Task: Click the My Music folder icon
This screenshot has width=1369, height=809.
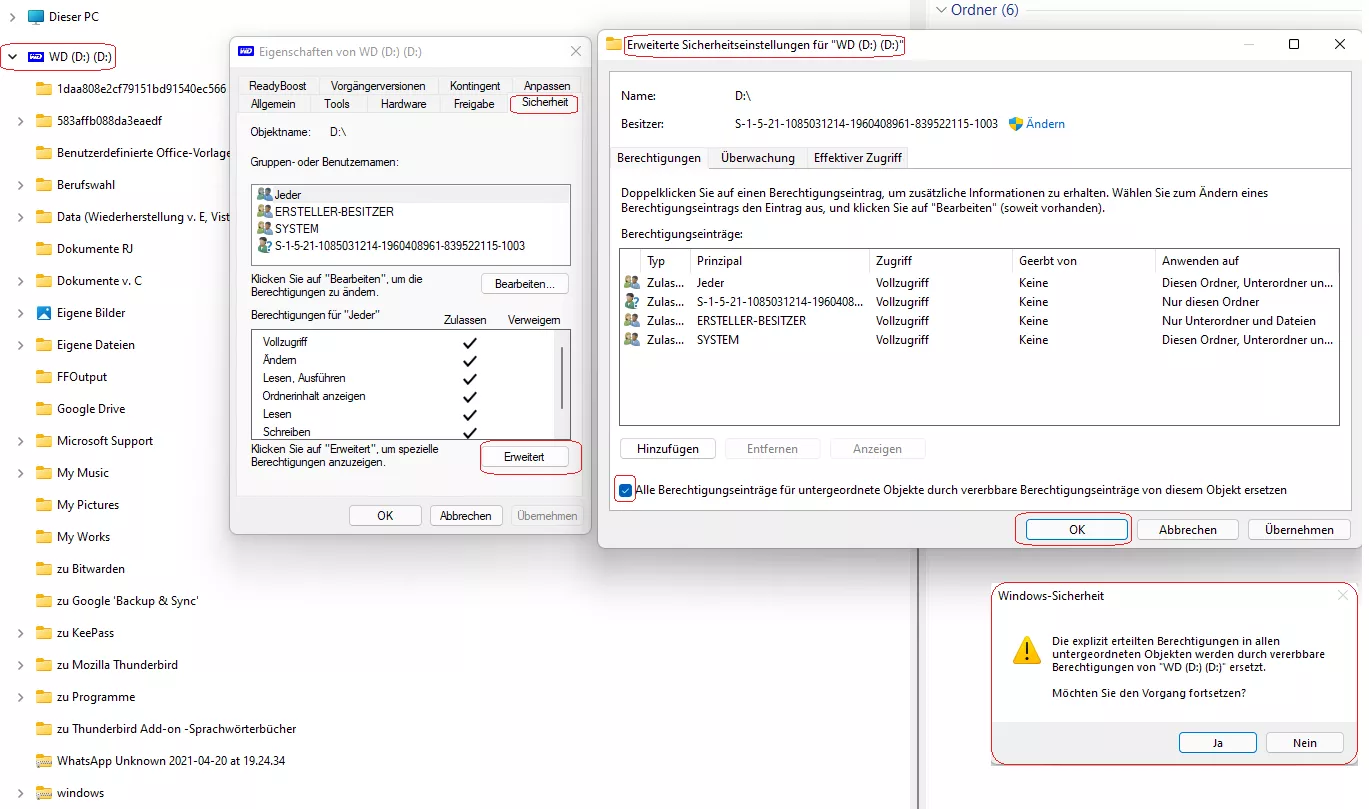Action: [43, 473]
